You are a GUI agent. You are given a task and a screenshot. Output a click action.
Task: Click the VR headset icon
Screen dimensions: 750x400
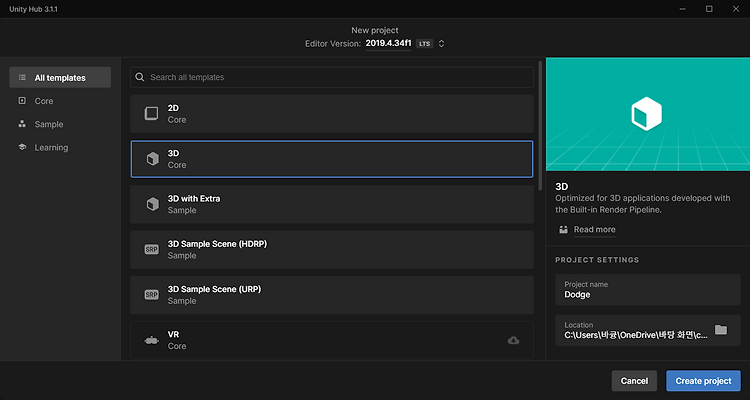[x=152, y=341]
